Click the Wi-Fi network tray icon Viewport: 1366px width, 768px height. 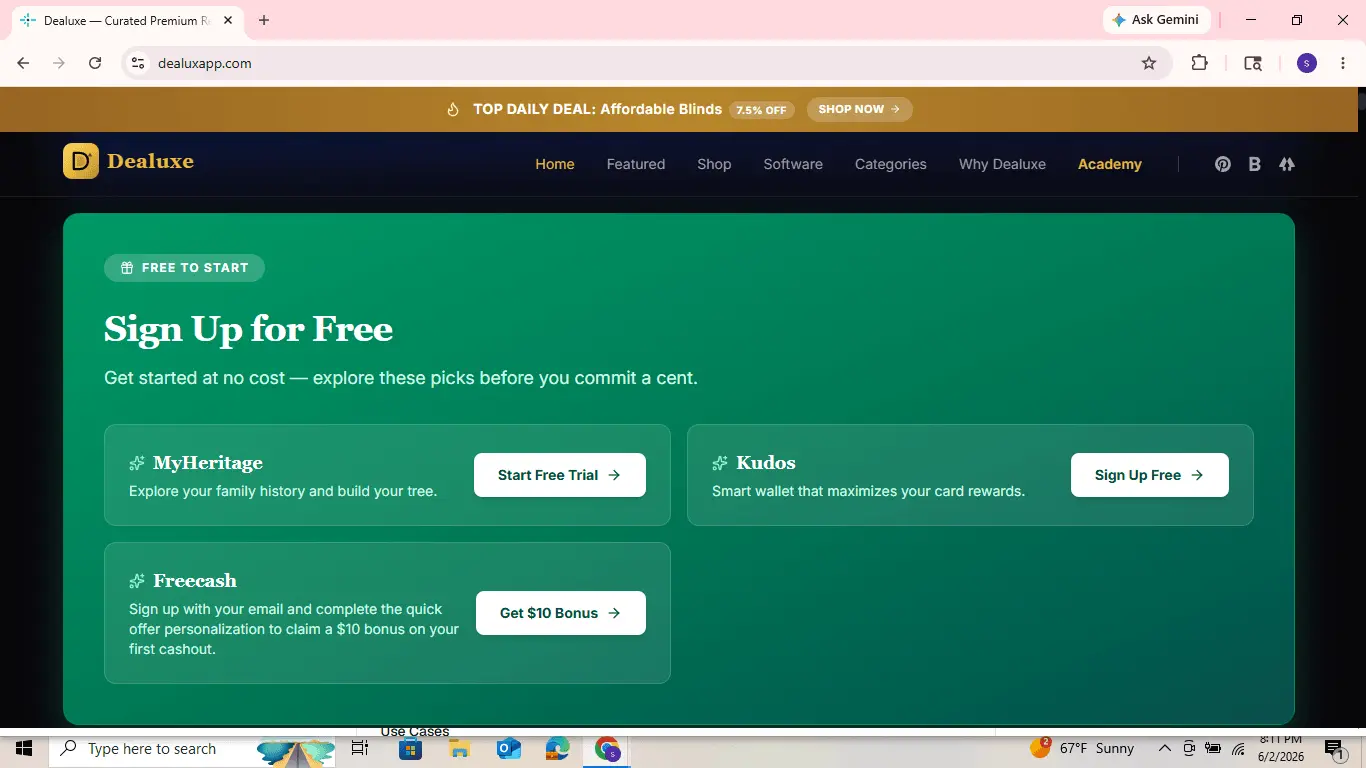point(1238,748)
